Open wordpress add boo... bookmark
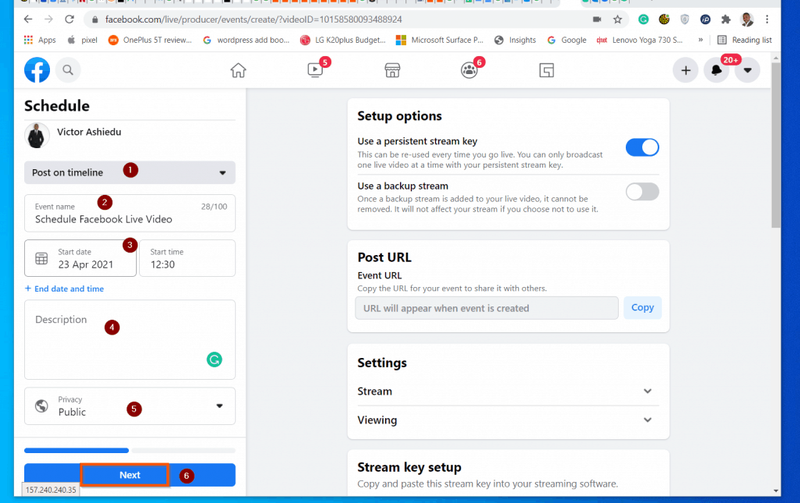 [x=246, y=40]
